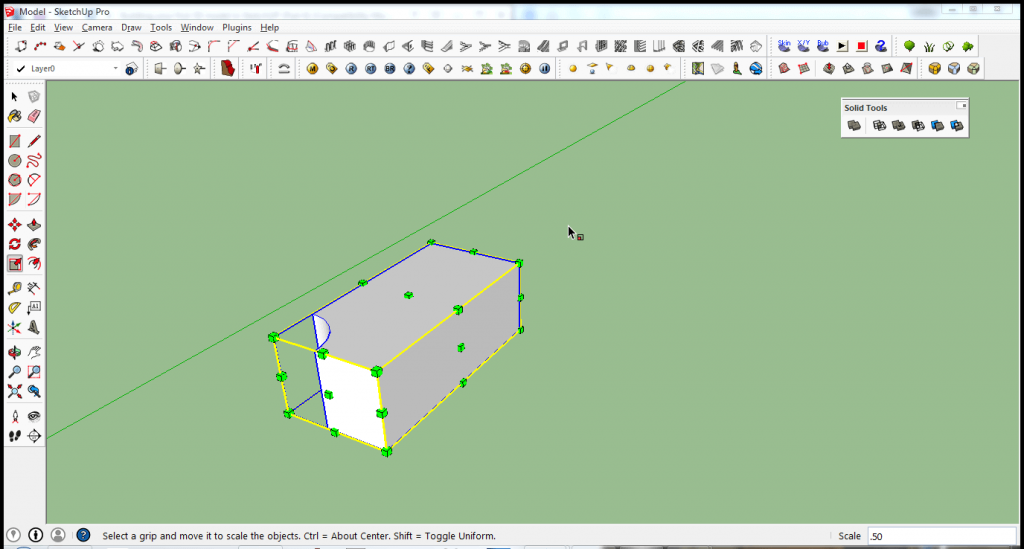Activate the Move tool

coord(14,225)
